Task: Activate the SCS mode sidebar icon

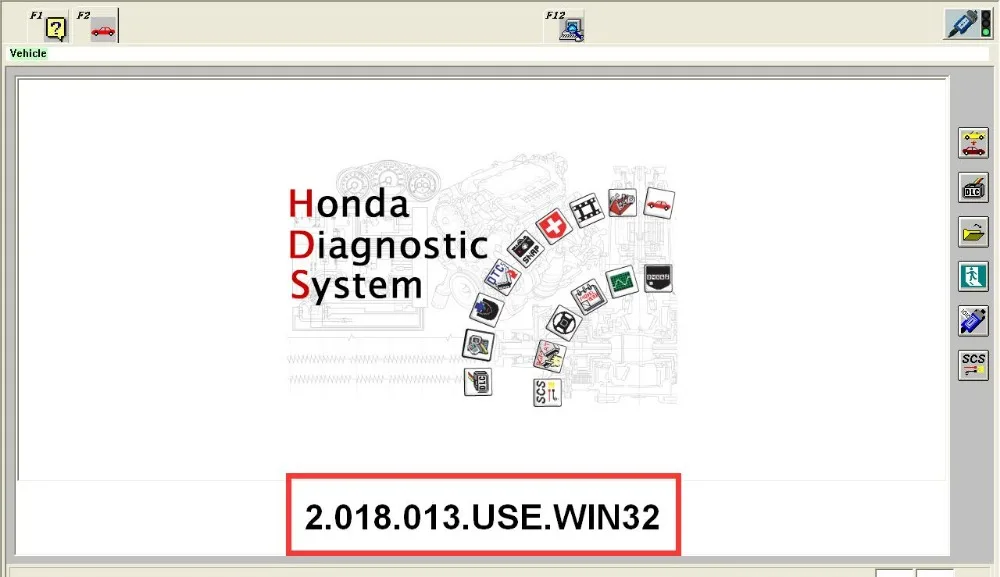Action: click(x=973, y=365)
